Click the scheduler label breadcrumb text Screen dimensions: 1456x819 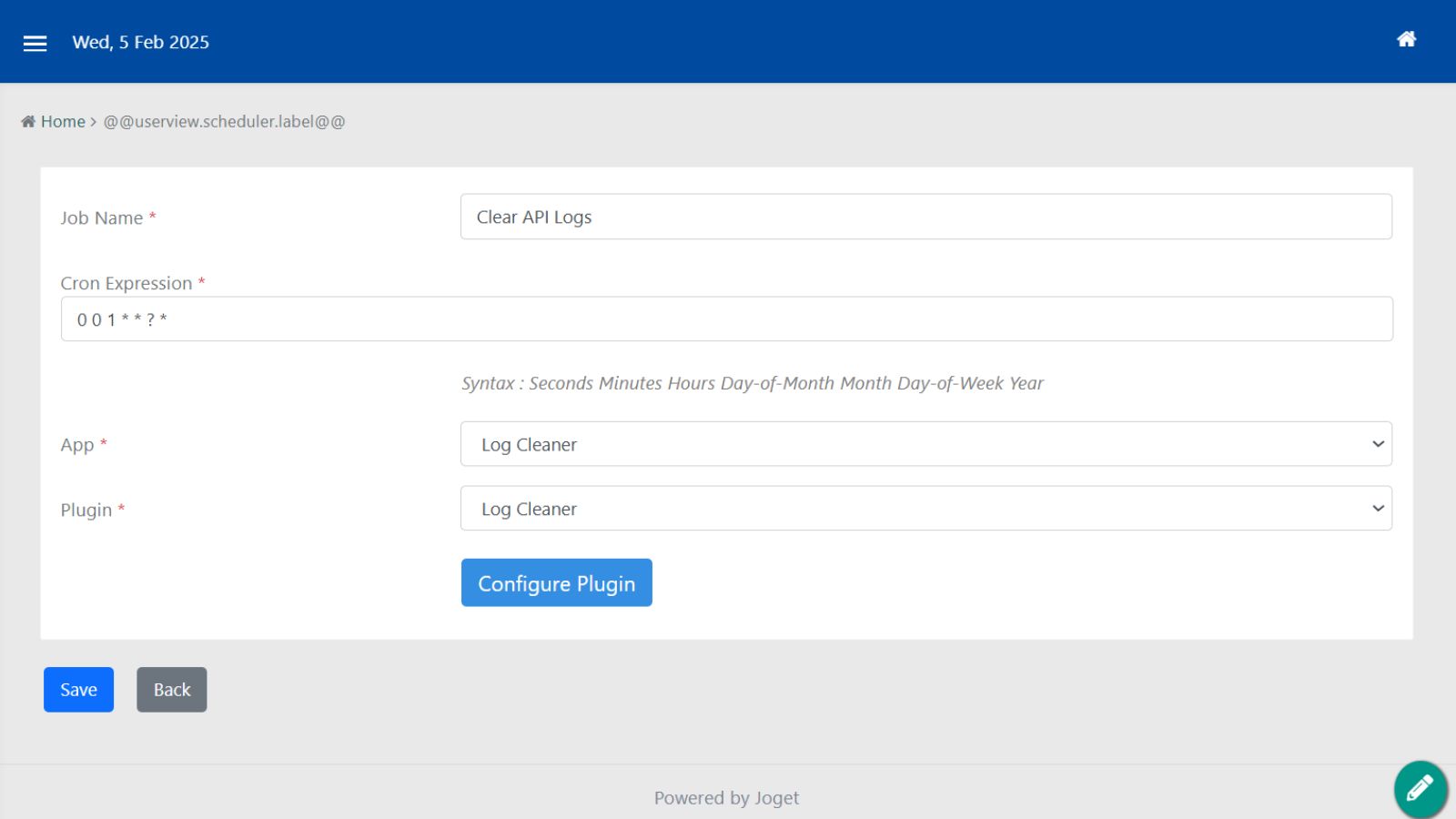click(x=224, y=122)
